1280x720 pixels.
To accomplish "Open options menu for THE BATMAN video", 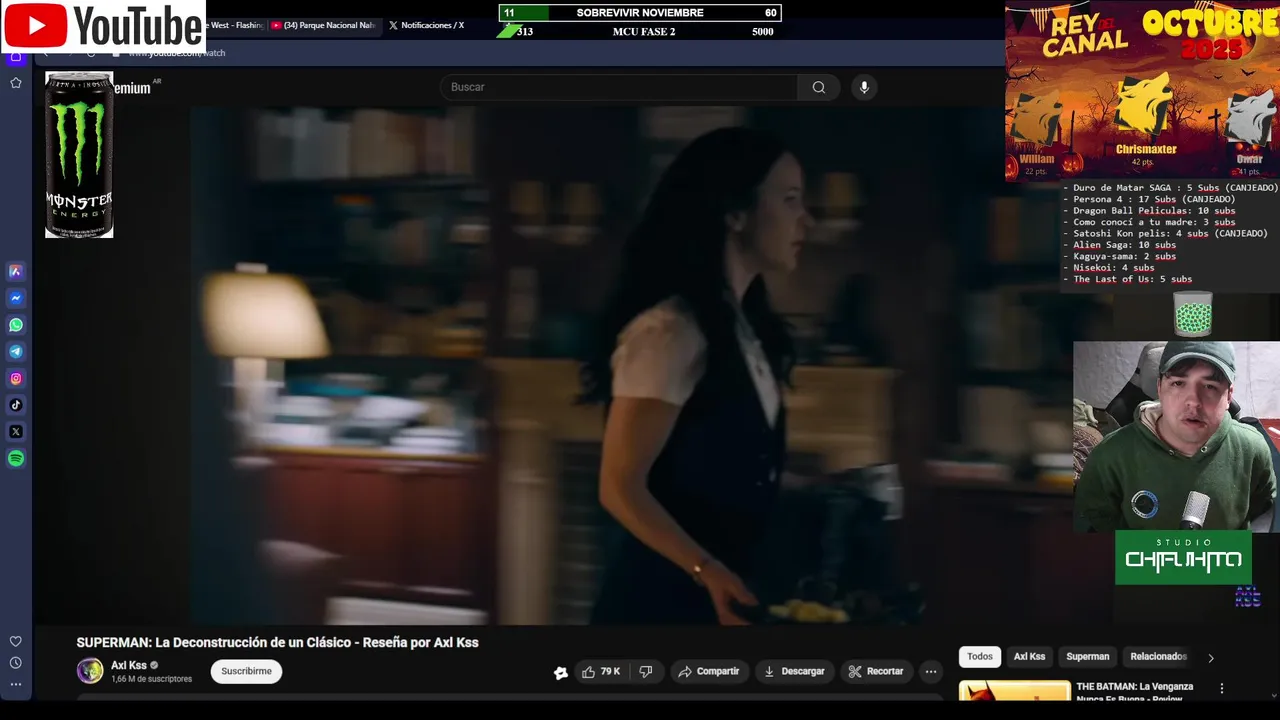I will (1221, 688).
